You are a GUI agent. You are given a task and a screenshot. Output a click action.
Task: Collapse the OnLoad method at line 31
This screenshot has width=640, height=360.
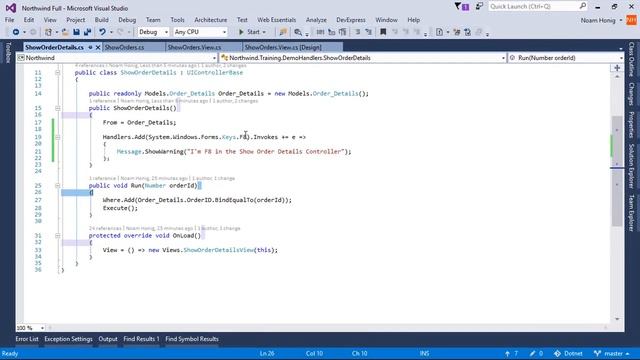[x=58, y=236]
